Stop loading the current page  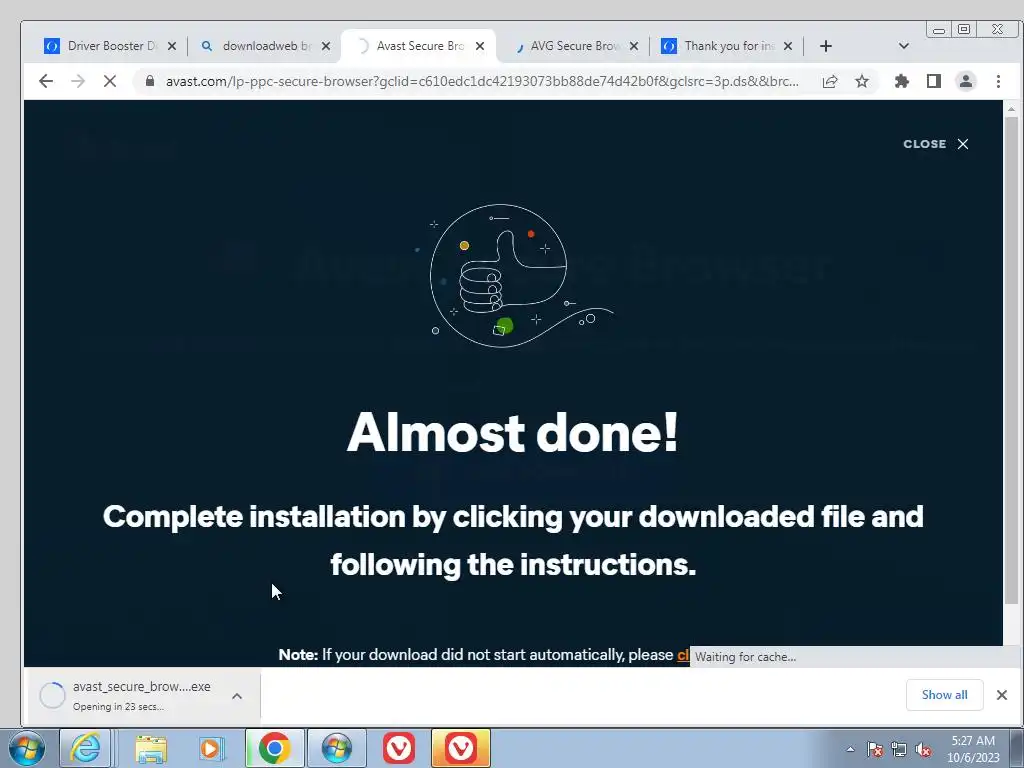[110, 81]
